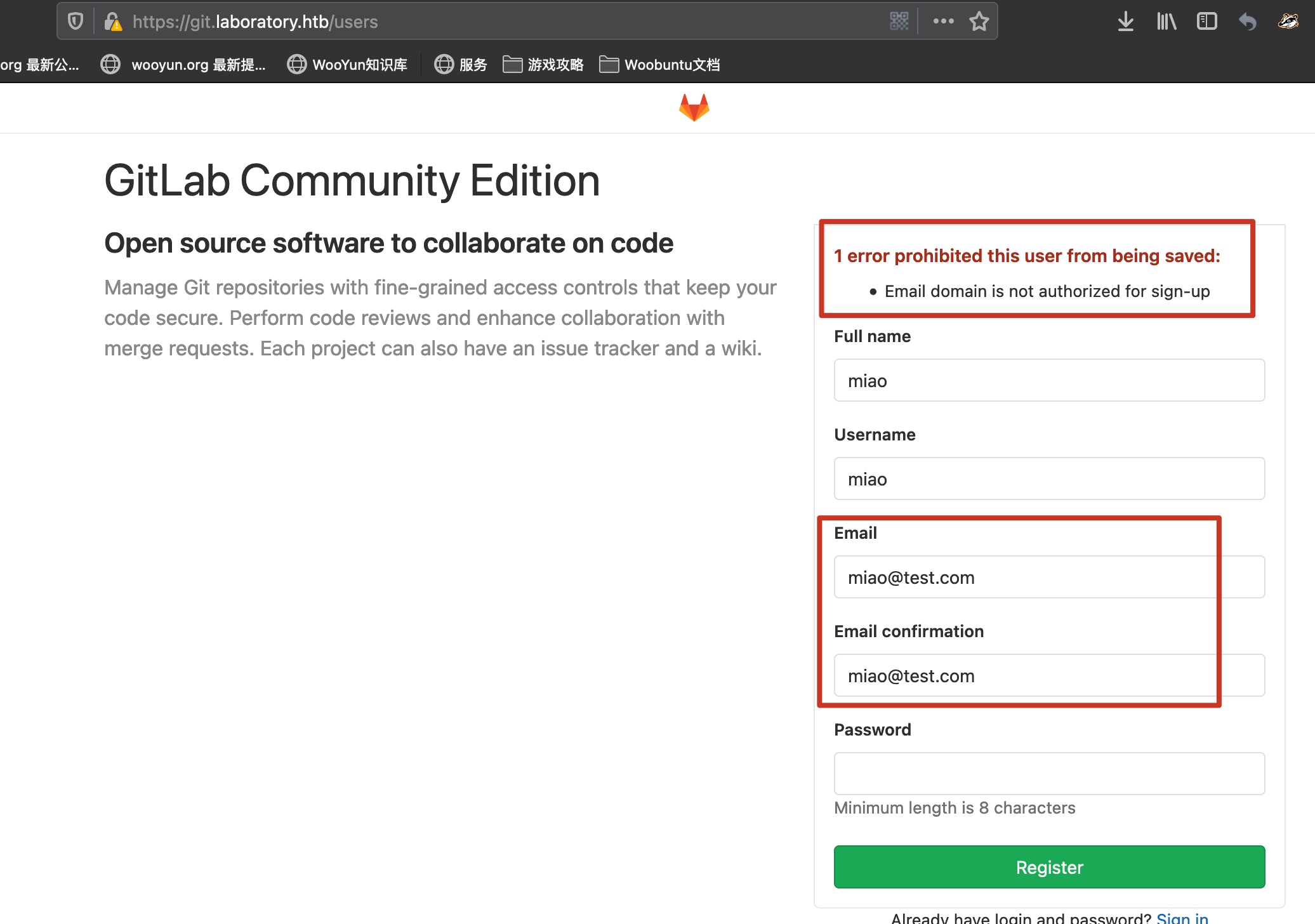Image resolution: width=1315 pixels, height=924 pixels.
Task: Click the GitLab fox logo
Action: pos(694,107)
